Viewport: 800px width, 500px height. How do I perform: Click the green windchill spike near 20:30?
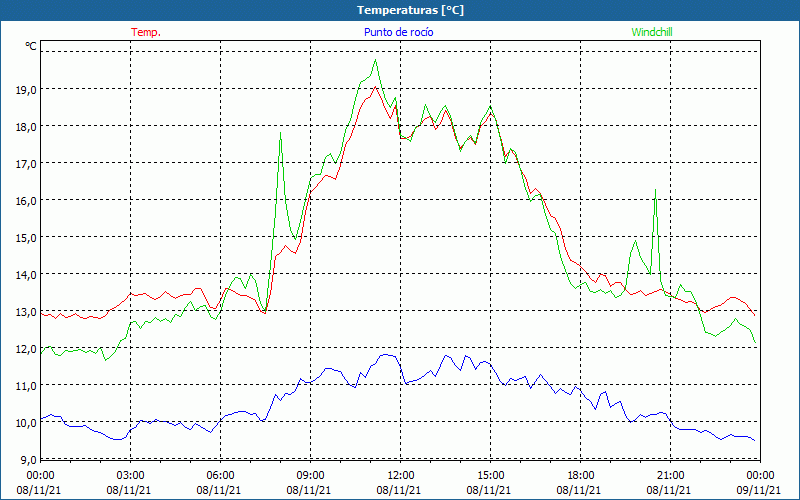coord(655,190)
